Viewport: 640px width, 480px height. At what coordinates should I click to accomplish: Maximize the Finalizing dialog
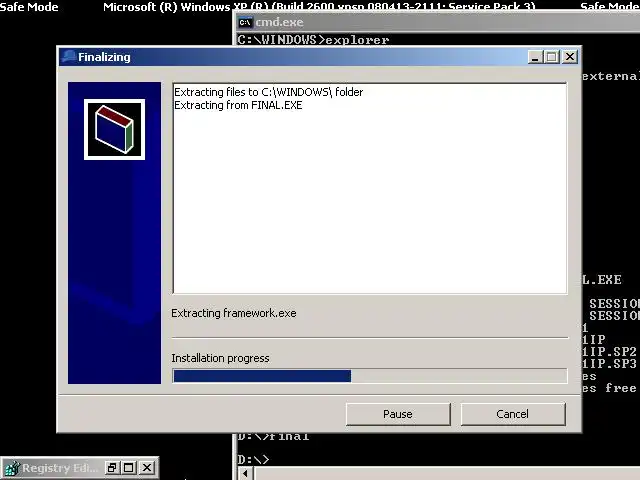tap(552, 57)
